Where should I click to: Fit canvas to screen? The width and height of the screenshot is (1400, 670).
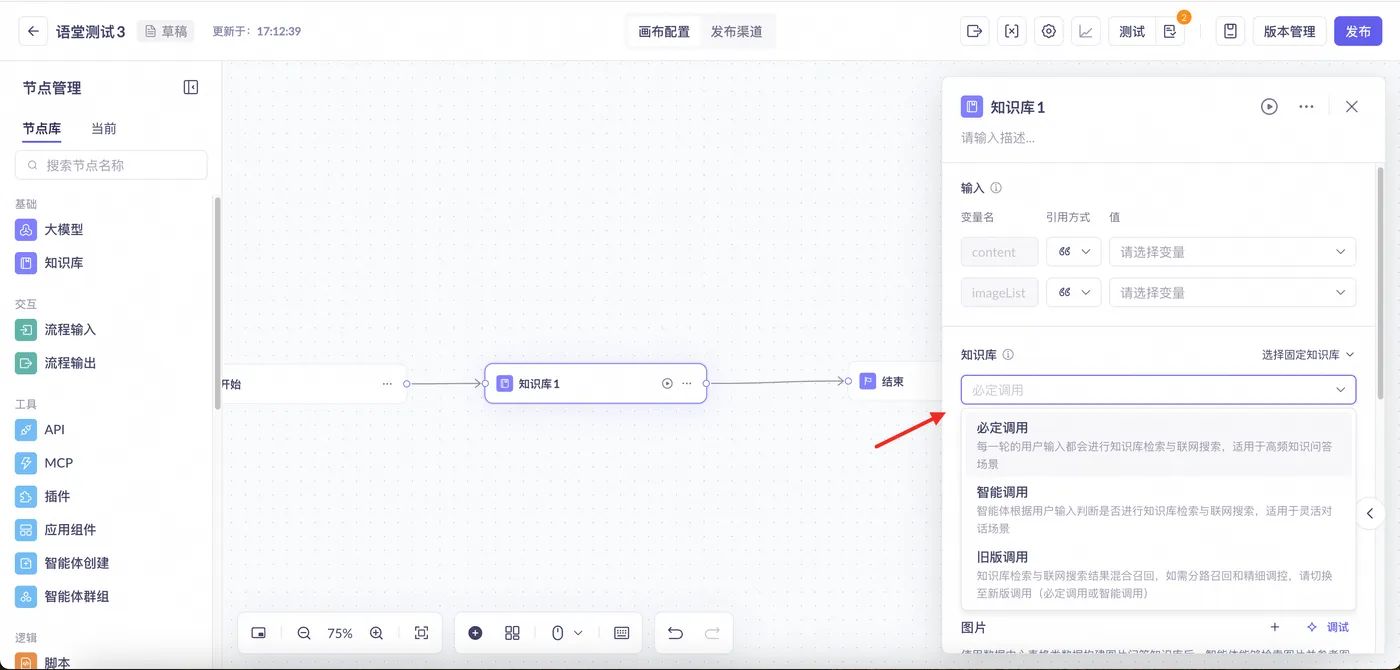pos(421,633)
